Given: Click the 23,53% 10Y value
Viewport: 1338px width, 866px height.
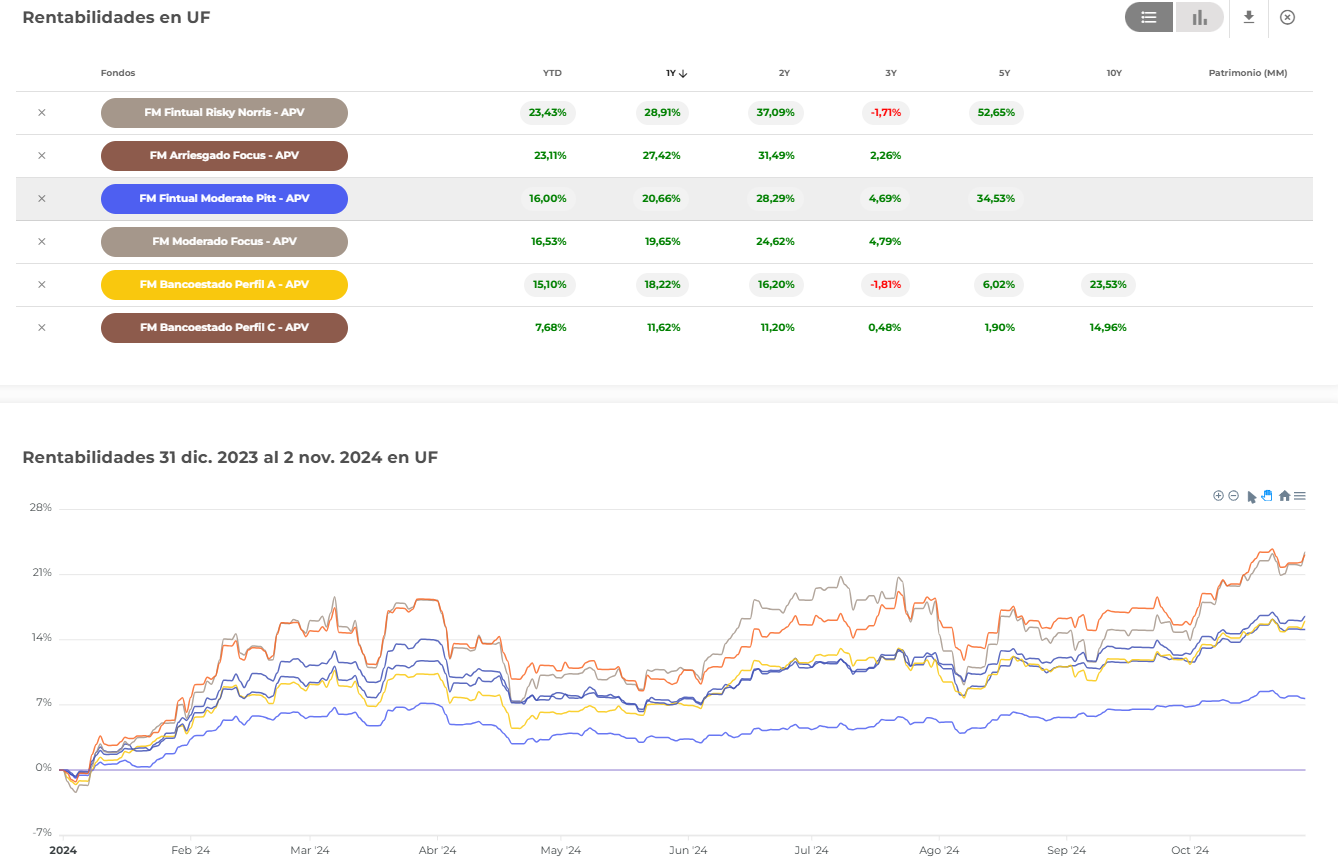Looking at the screenshot, I should pos(1108,285).
